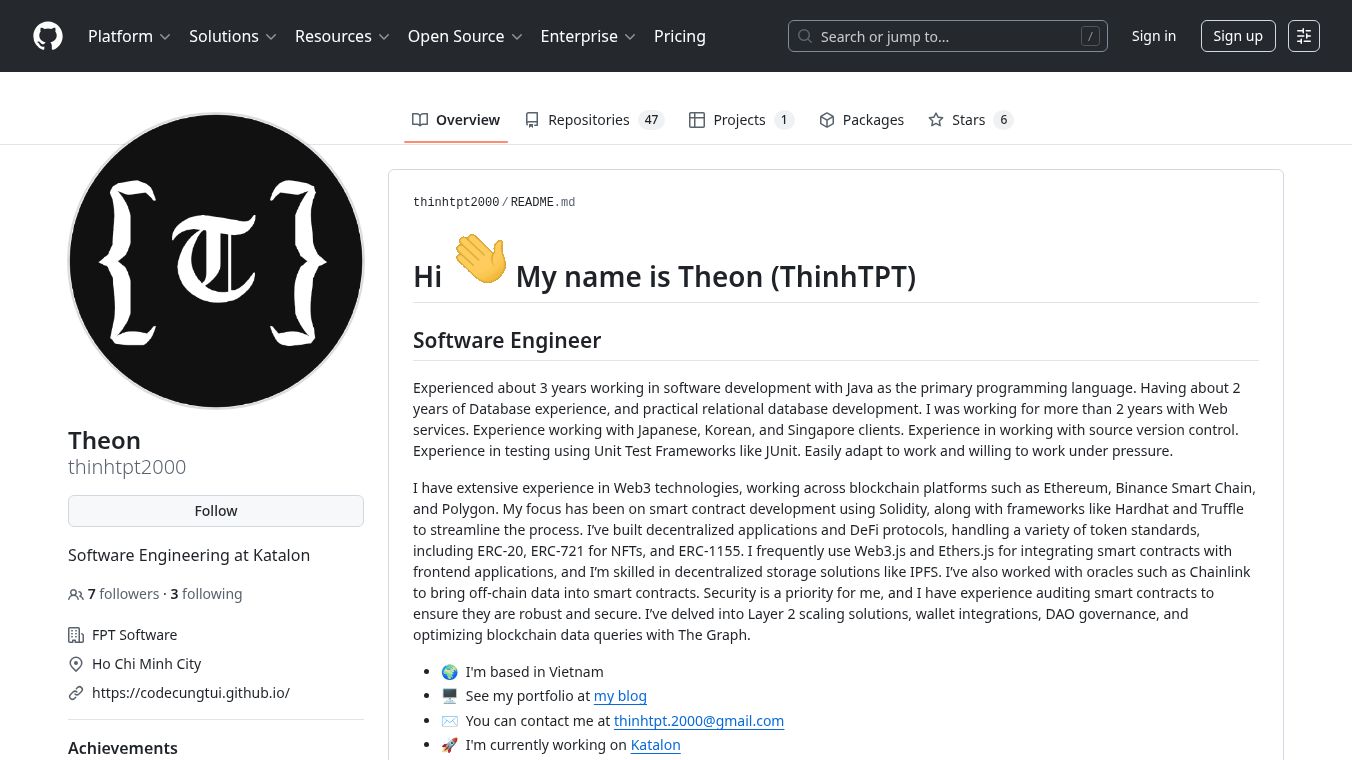Viewport: 1352px width, 760px height.
Task: Click the Search or jump to field
Action: click(947, 37)
